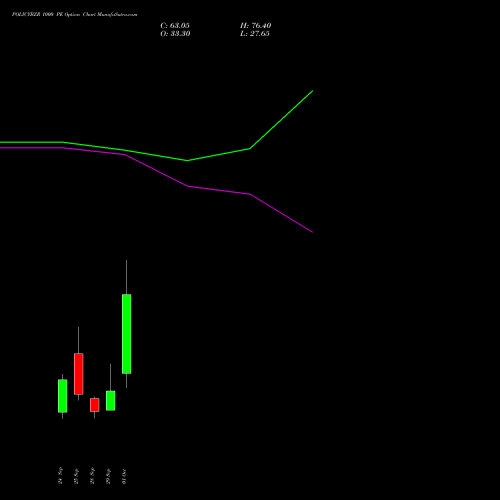This screenshot has width=500, height=500.
Task: Click the open value 'O: 33.30'
Action: tap(175, 34)
